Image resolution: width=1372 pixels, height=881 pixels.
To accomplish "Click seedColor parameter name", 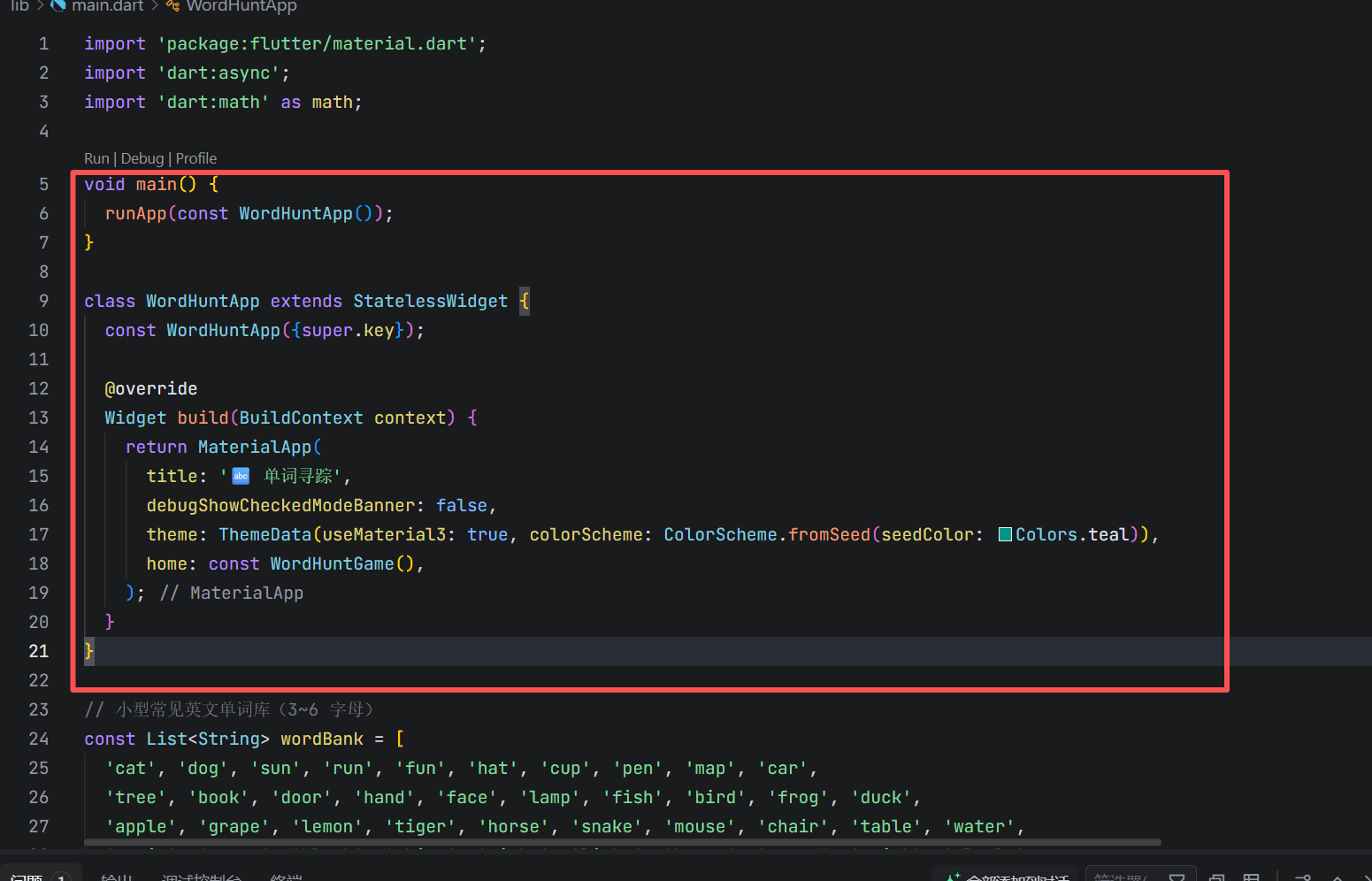I will click(927, 534).
